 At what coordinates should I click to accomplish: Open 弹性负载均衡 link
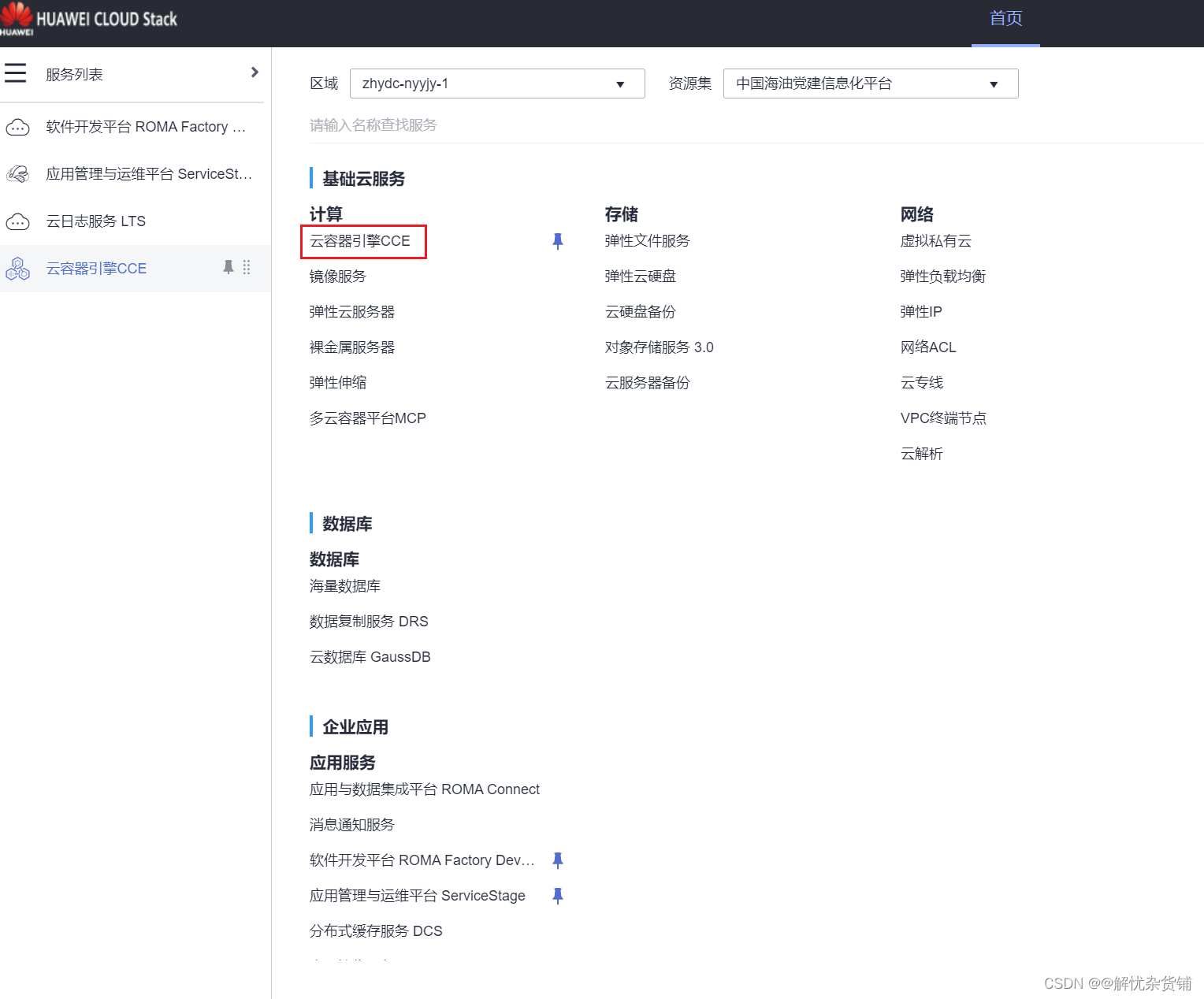(x=943, y=277)
